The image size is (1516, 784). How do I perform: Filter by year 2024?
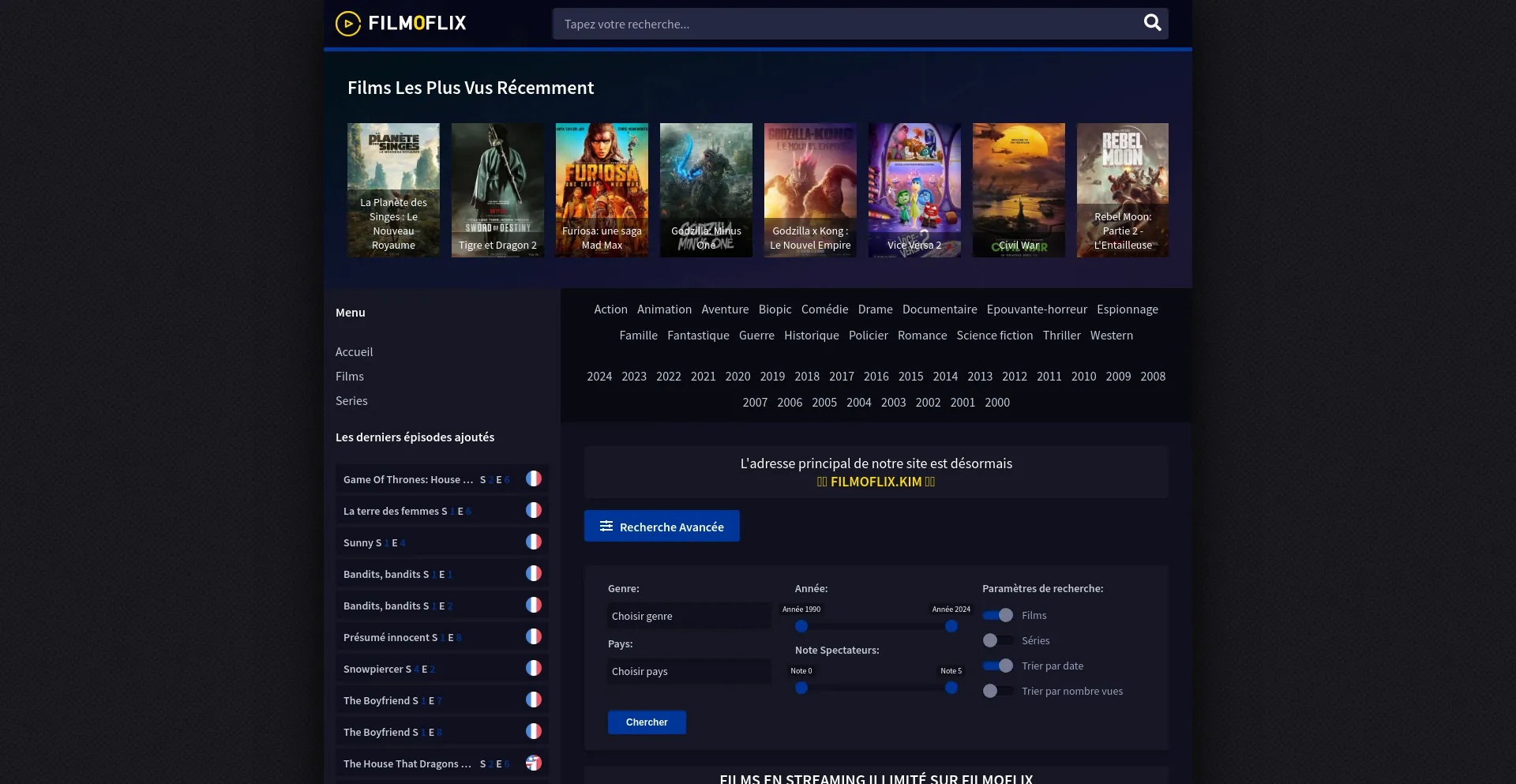(599, 376)
